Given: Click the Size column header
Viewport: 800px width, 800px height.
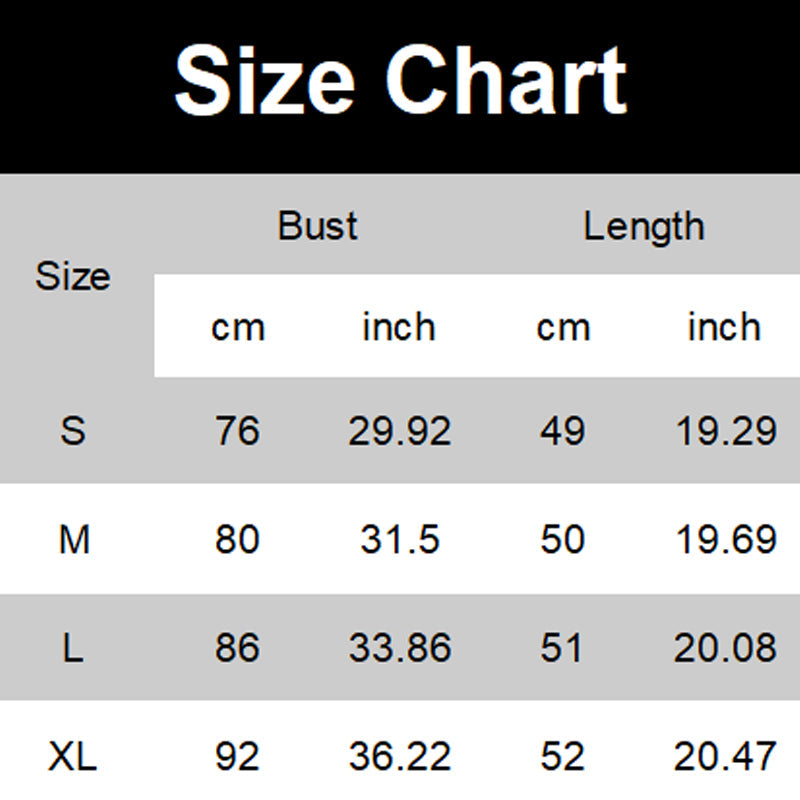Looking at the screenshot, I should pos(73,276).
